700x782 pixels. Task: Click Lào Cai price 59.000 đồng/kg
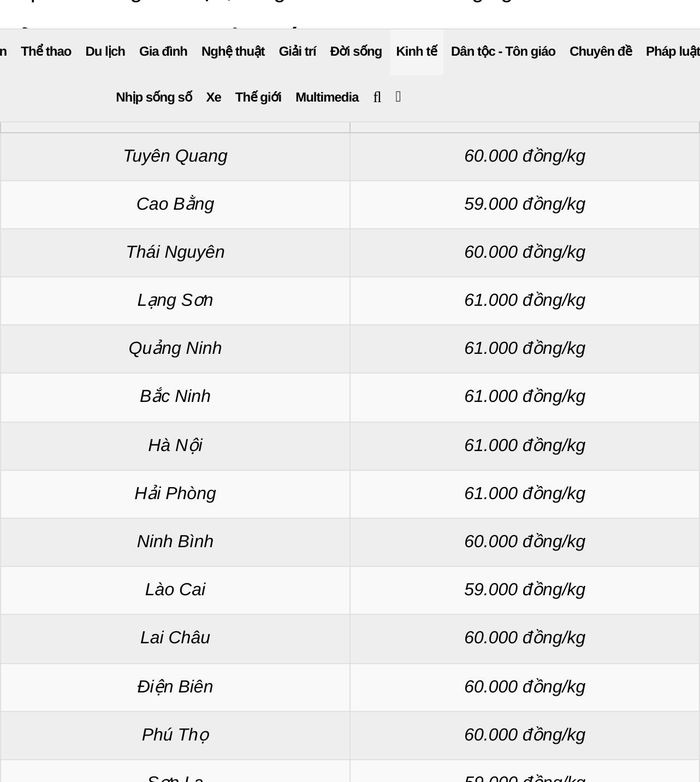pos(525,589)
